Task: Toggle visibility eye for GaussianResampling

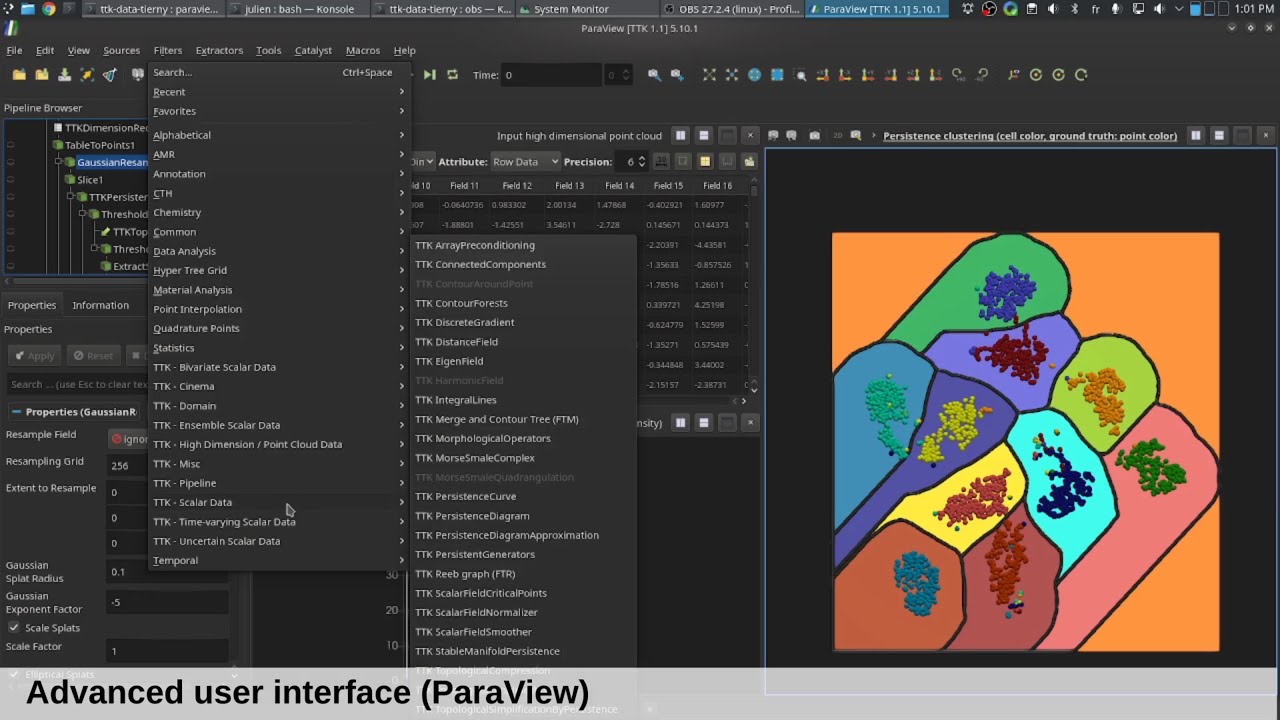Action: [x=11, y=162]
